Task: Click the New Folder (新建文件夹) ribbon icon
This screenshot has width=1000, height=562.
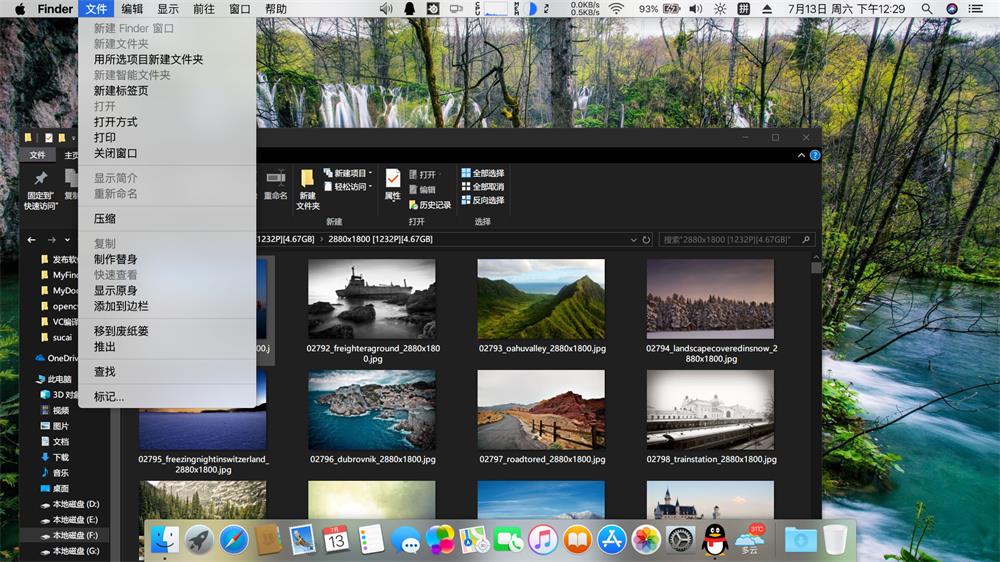Action: 308,187
